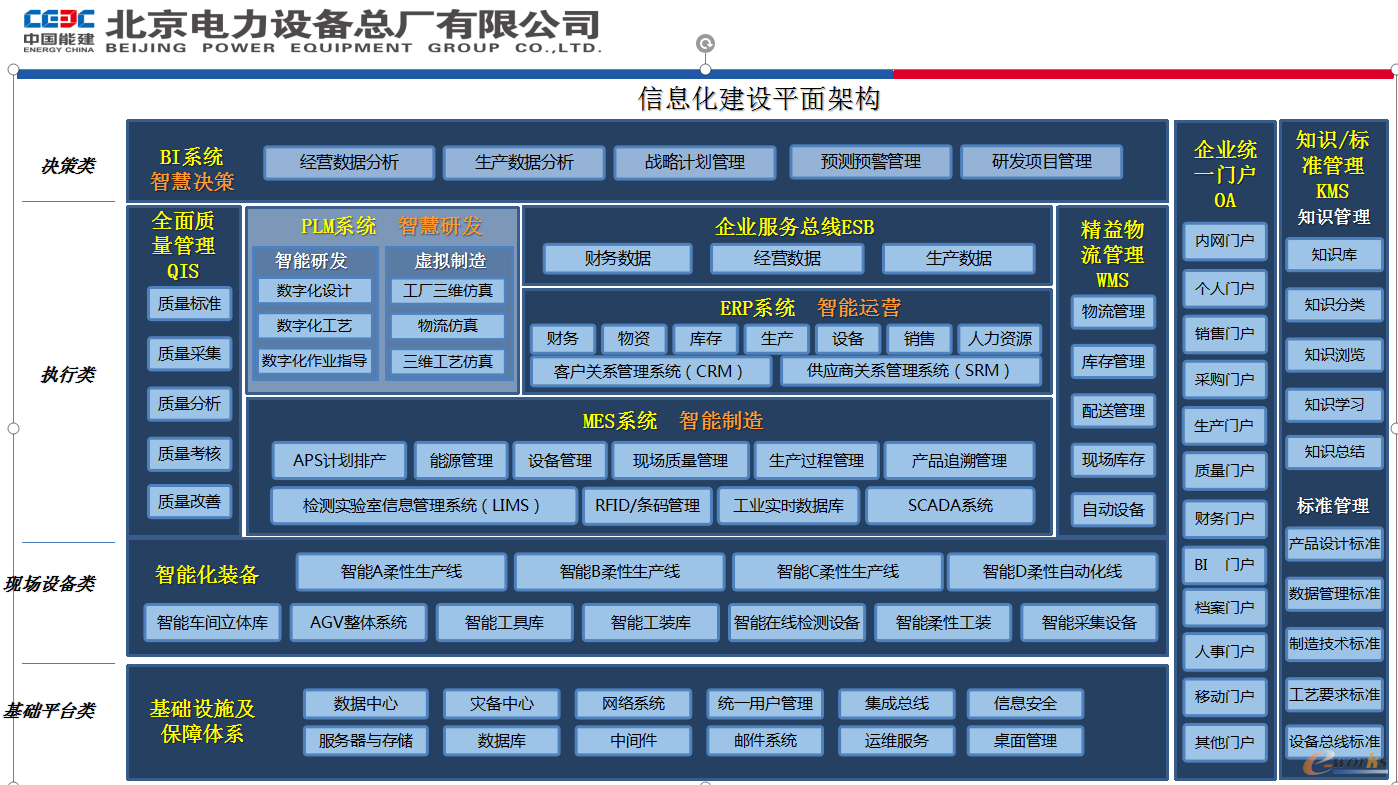The height and width of the screenshot is (785, 1398).
Task: Select the 统一用户管理 box
Action: click(765, 704)
